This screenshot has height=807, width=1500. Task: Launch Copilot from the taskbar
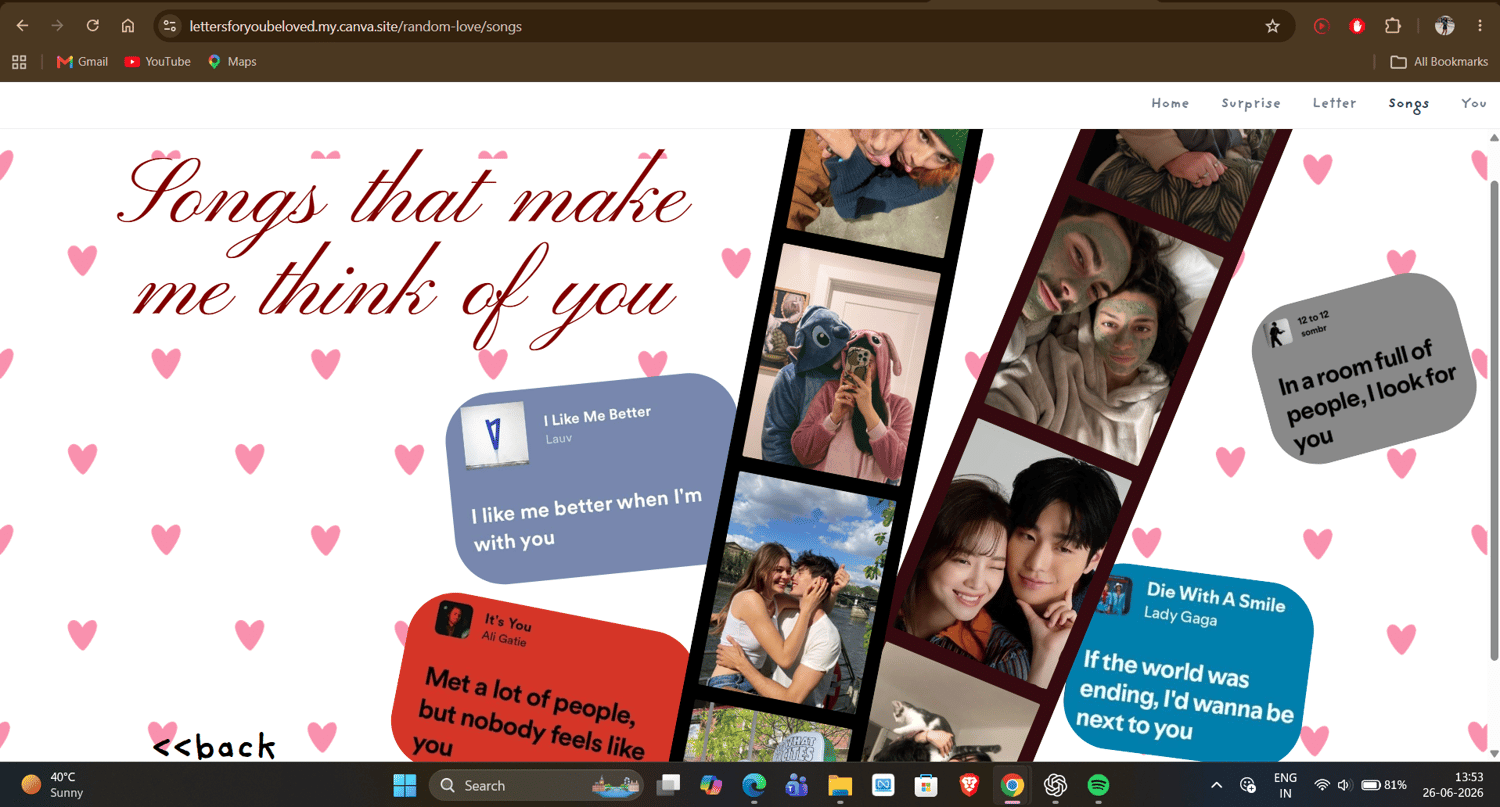pos(711,785)
